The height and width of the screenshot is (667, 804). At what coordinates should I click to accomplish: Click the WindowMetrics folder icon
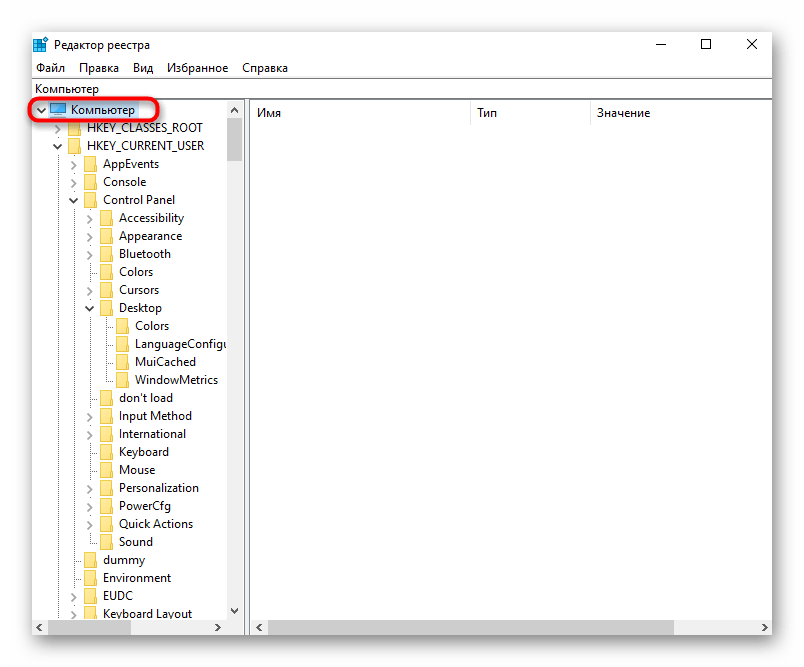123,380
